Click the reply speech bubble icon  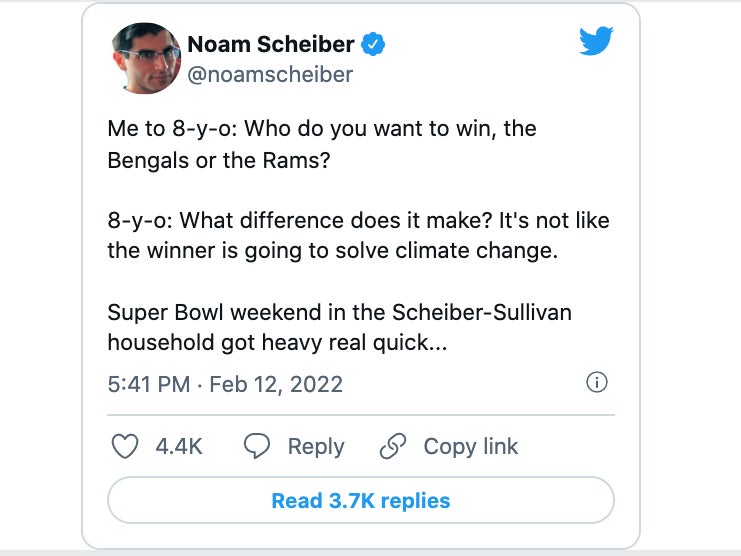tap(259, 446)
